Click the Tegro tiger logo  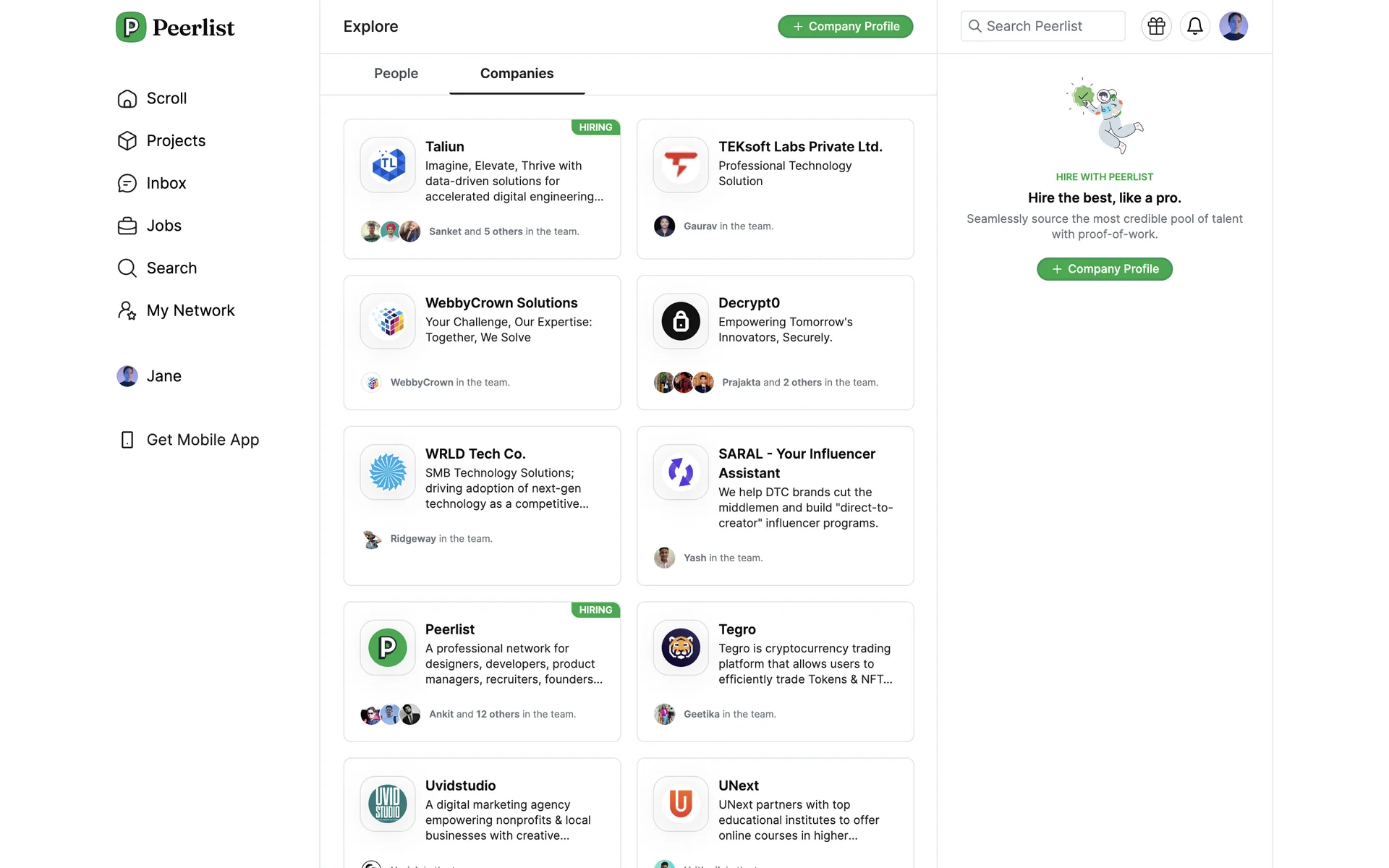(680, 647)
